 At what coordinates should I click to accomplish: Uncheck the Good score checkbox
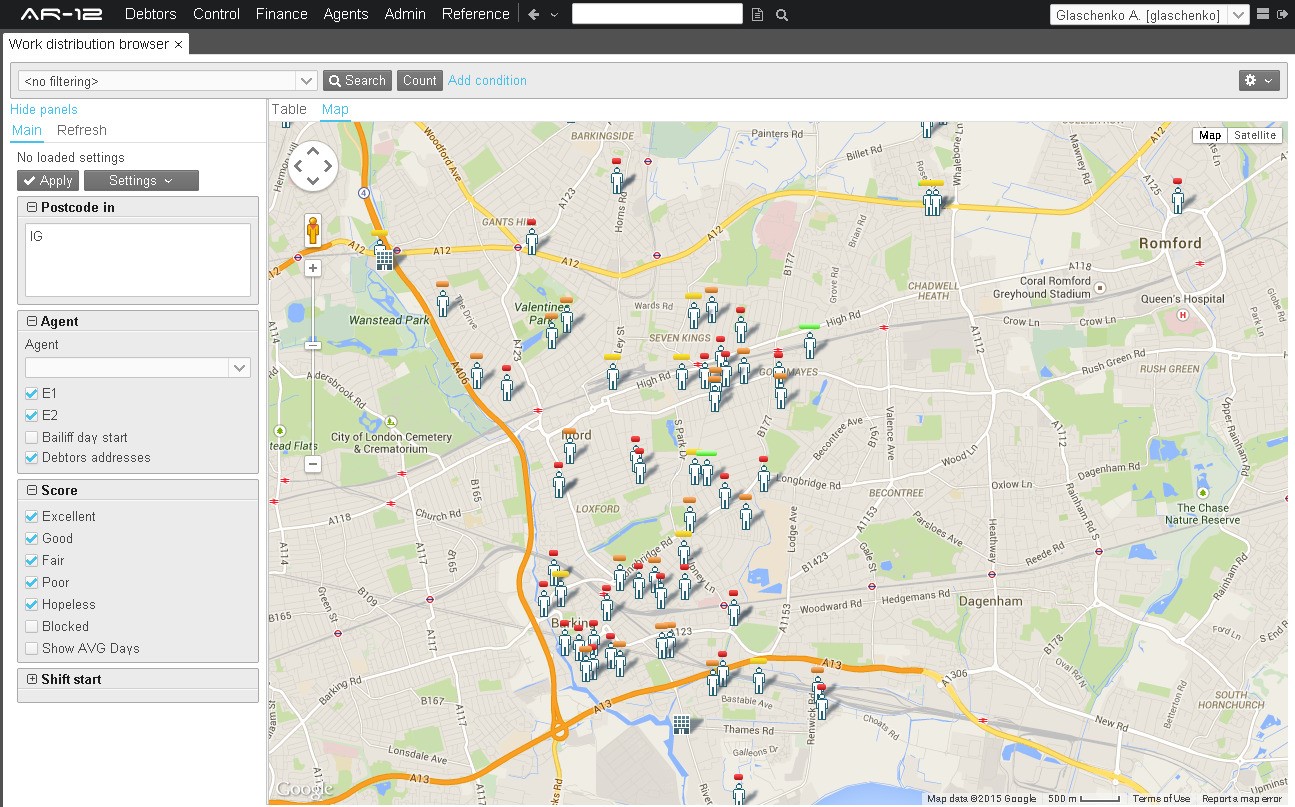click(32, 539)
